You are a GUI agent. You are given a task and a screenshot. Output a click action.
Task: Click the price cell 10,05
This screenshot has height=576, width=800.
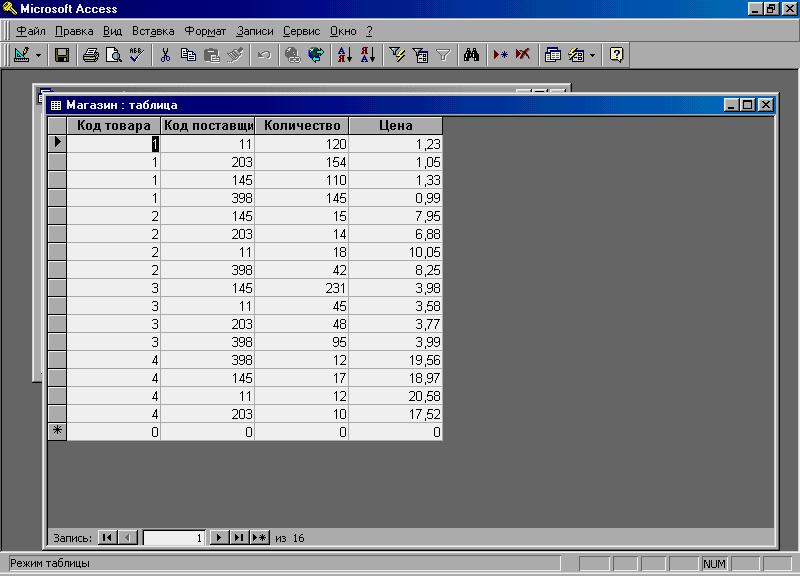click(395, 252)
